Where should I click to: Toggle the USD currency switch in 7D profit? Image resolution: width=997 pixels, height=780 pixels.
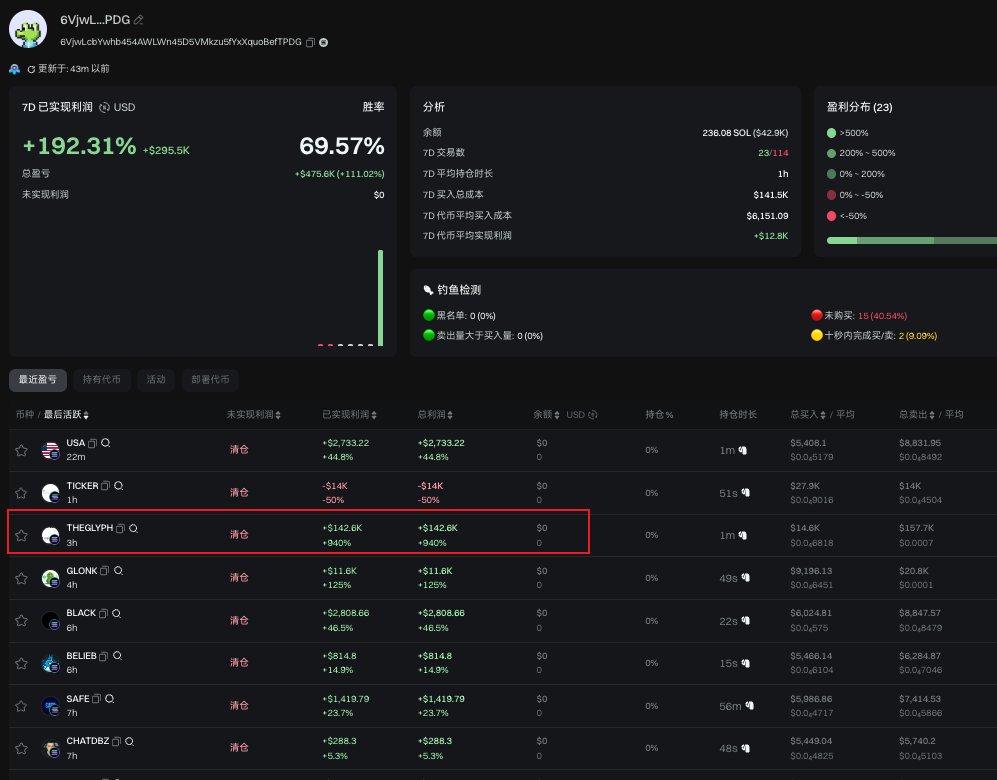105,107
